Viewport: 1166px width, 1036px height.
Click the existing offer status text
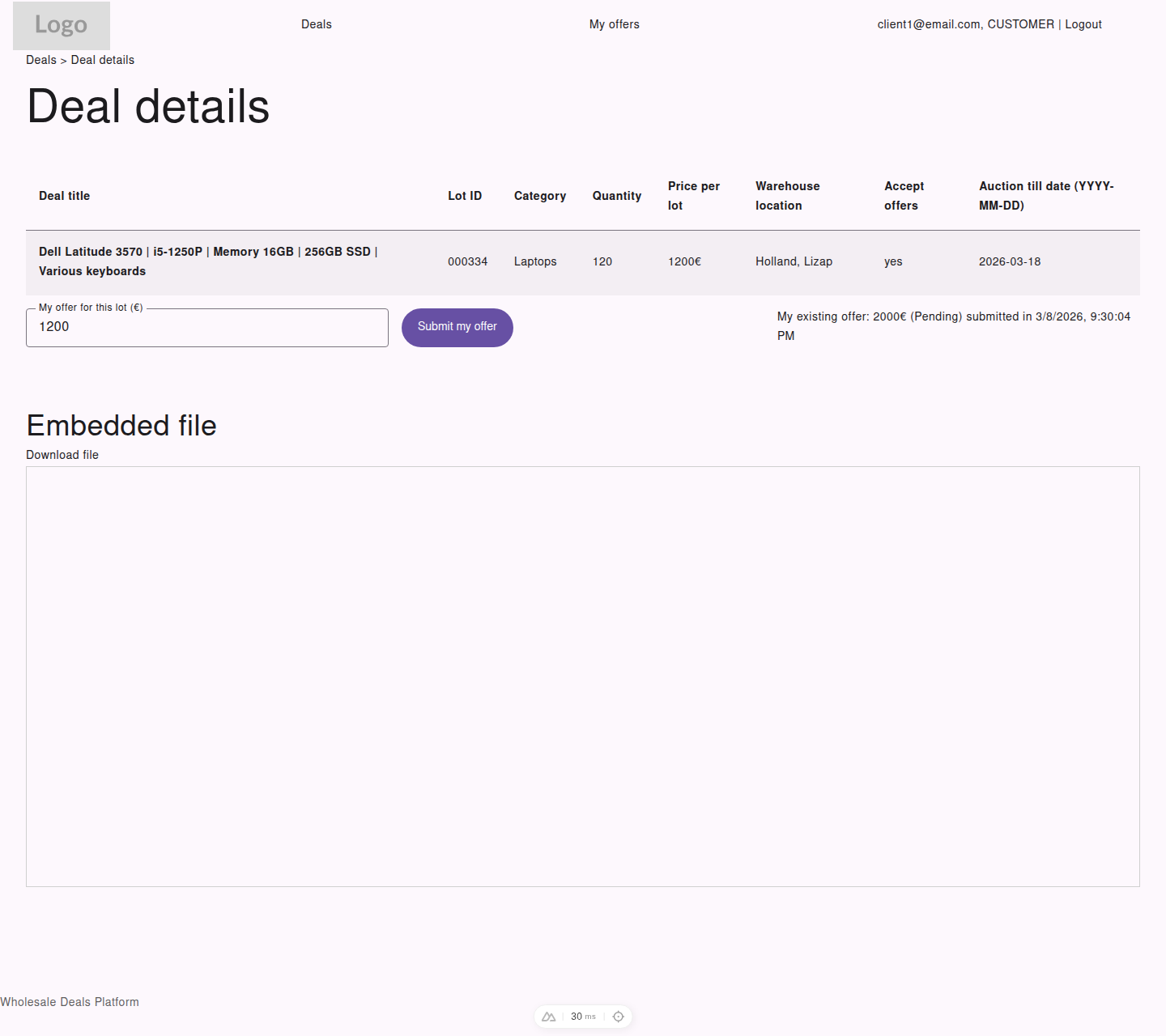click(x=954, y=325)
